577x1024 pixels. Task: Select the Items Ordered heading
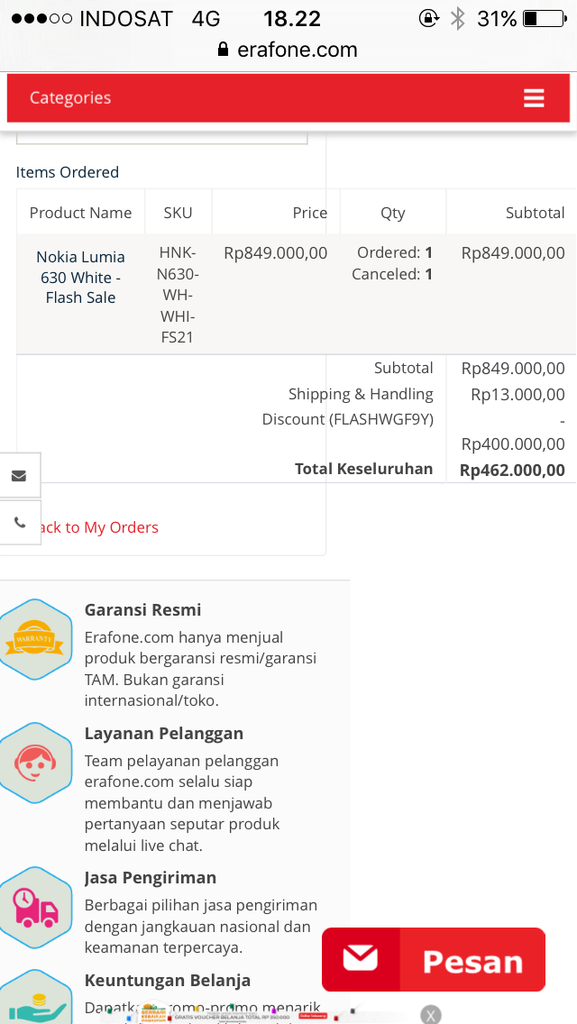pos(67,172)
